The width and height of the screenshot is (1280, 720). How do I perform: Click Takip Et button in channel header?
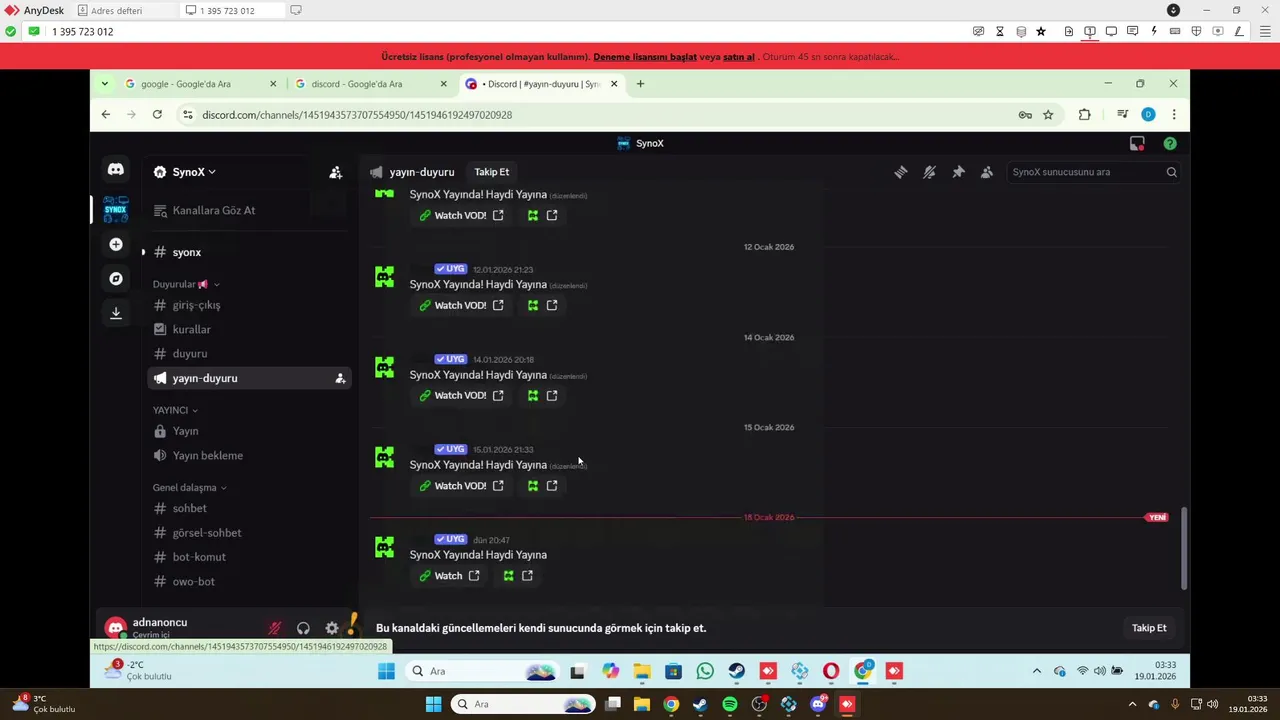click(491, 172)
